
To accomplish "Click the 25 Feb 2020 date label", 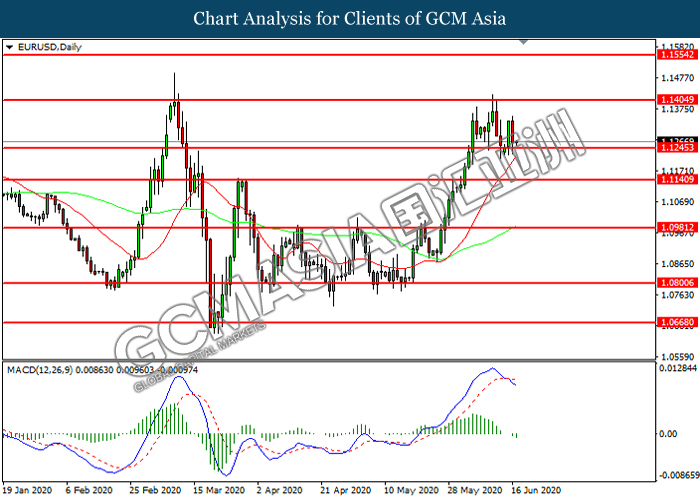I will (x=155, y=490).
